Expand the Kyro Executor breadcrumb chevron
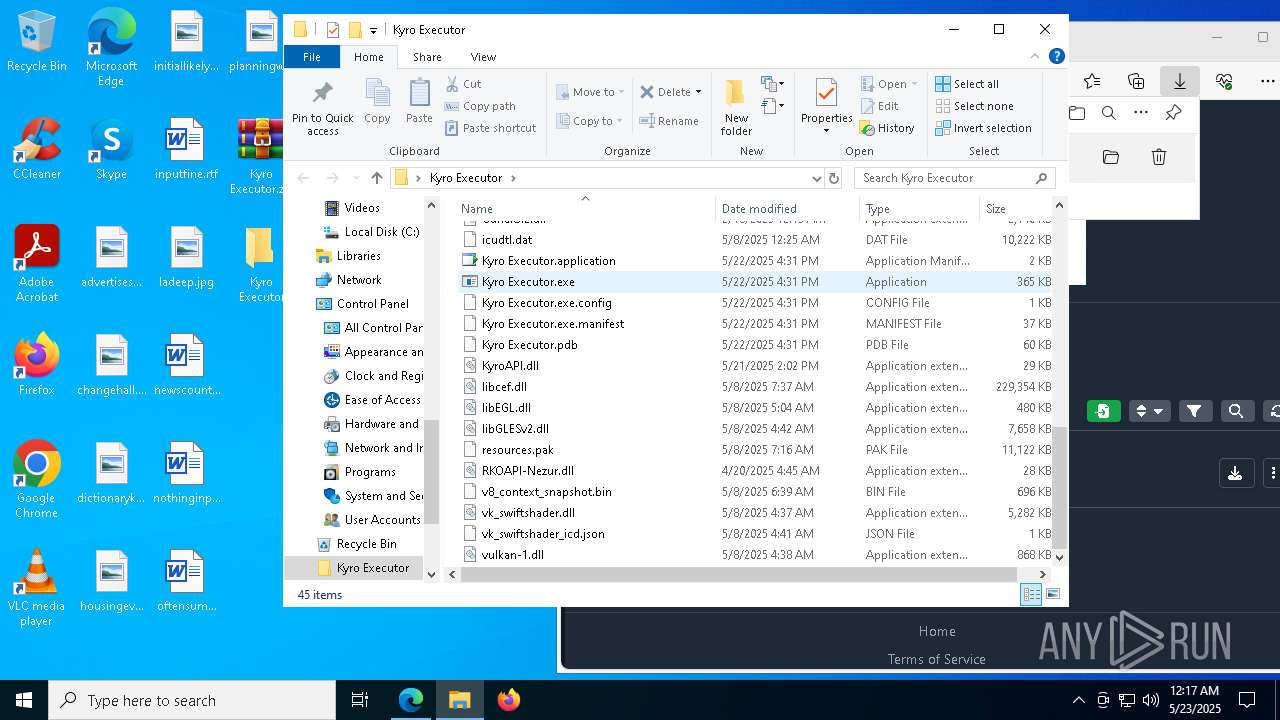This screenshot has width=1280, height=720. [x=513, y=178]
